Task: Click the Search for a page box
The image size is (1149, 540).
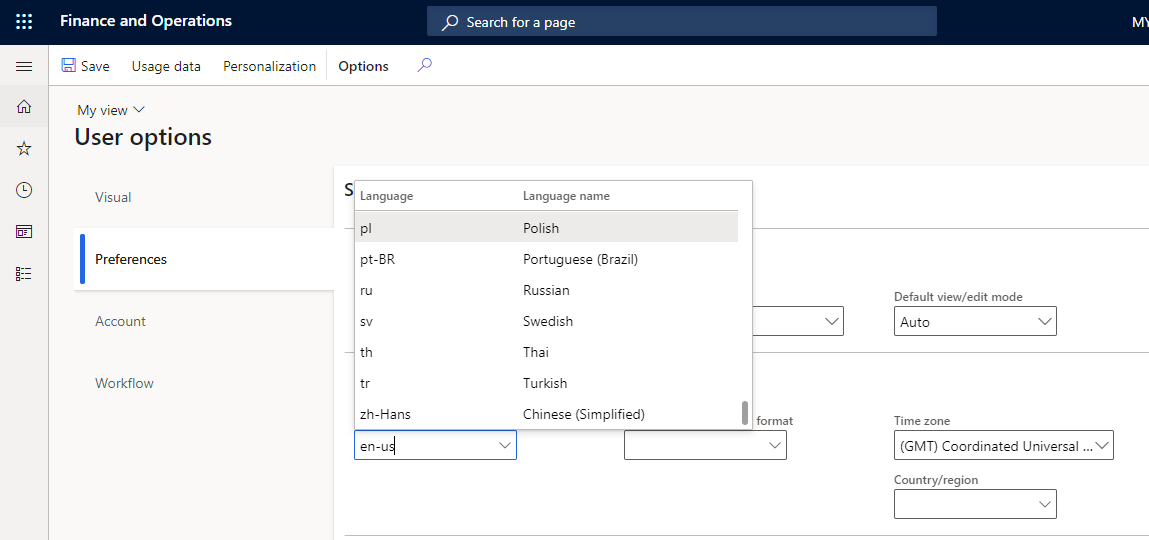Action: point(681,22)
